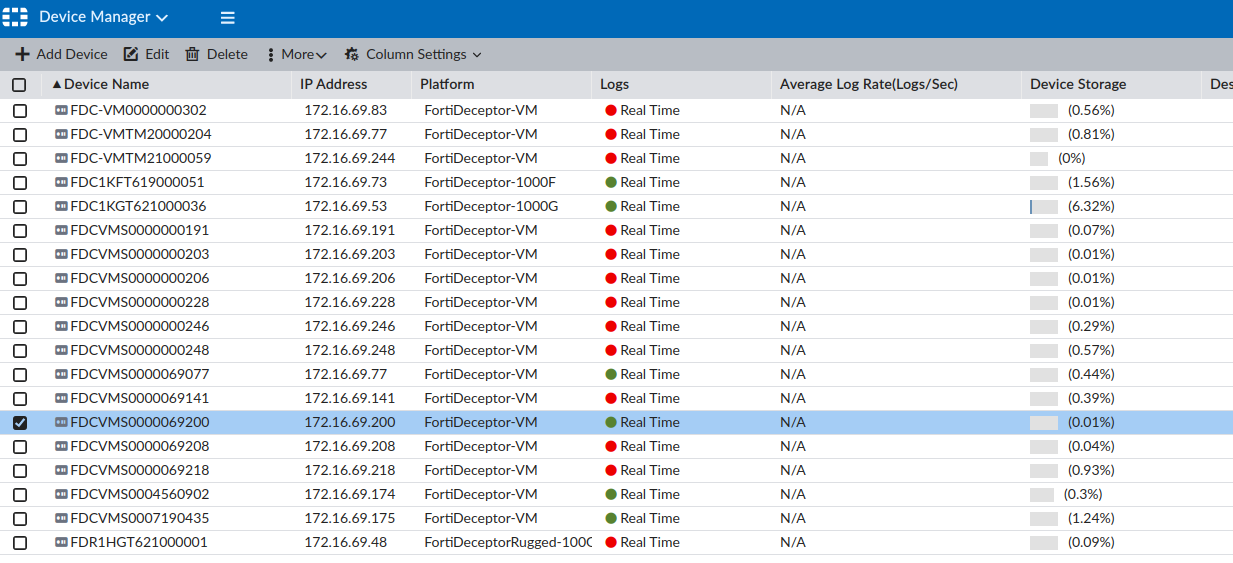Click device icon beside FDCVMS0000000228
The height and width of the screenshot is (563, 1233).
click(61, 302)
